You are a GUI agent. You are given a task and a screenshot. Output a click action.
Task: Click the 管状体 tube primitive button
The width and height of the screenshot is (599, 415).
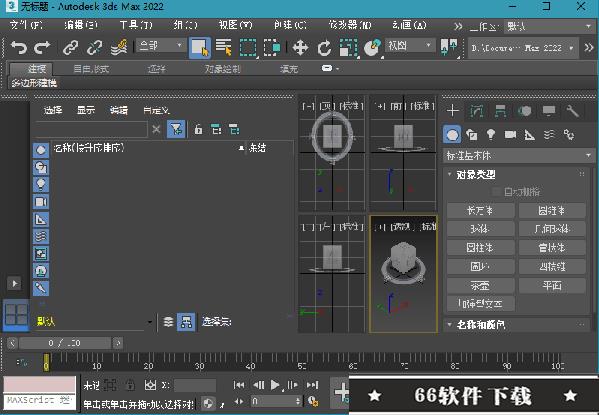tap(552, 248)
